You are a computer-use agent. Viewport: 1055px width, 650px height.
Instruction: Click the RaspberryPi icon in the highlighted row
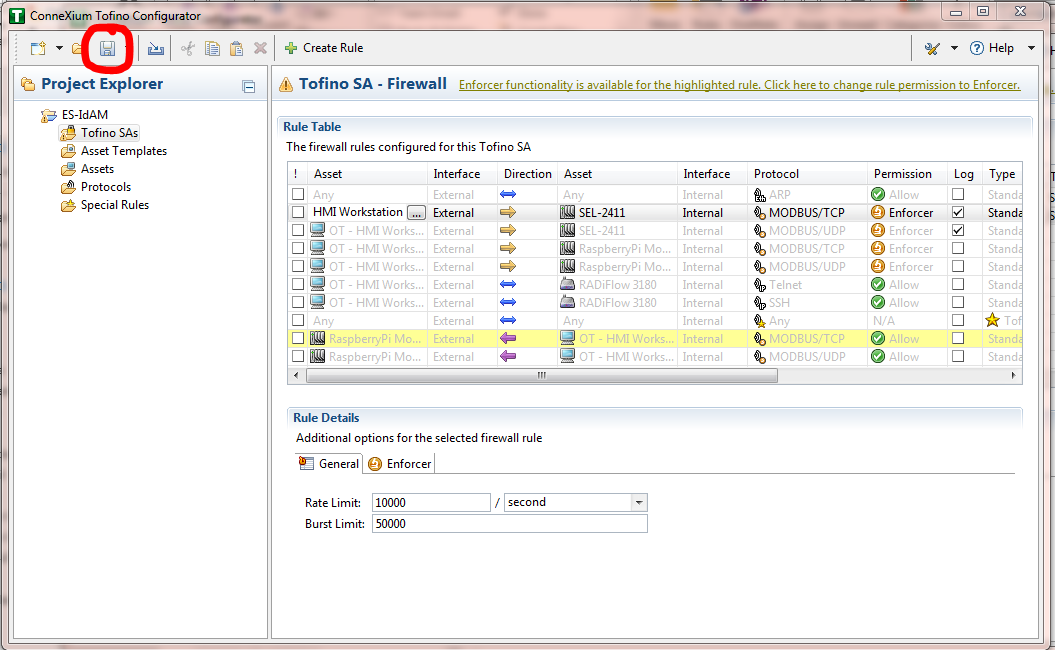(x=318, y=338)
